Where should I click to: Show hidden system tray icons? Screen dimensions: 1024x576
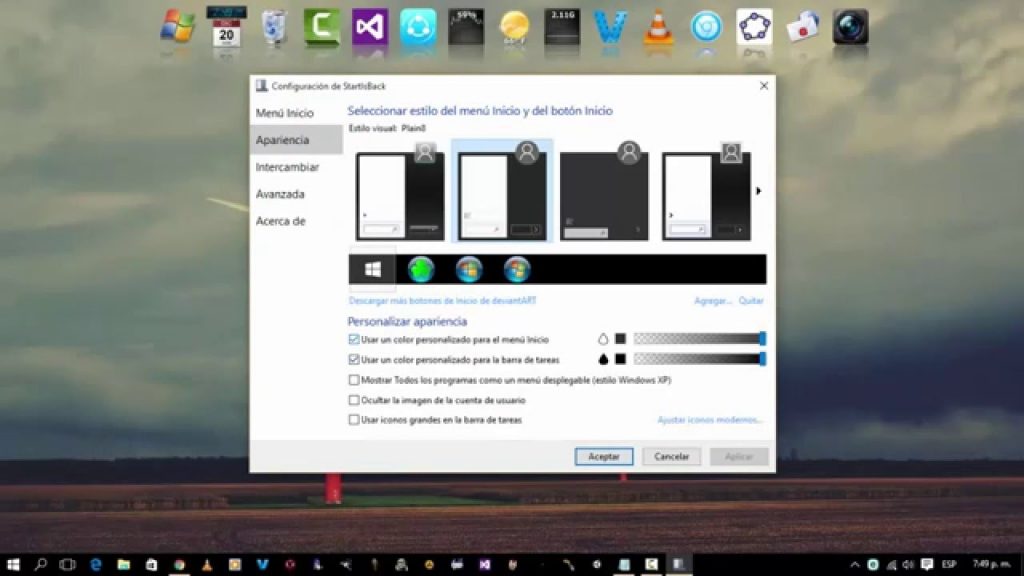pos(855,564)
